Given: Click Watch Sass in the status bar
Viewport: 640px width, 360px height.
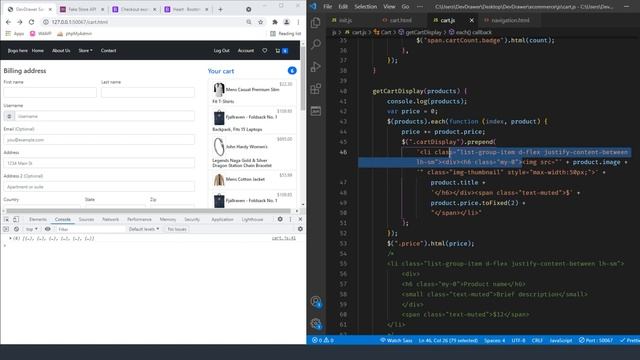Looking at the screenshot, I should [x=396, y=340].
